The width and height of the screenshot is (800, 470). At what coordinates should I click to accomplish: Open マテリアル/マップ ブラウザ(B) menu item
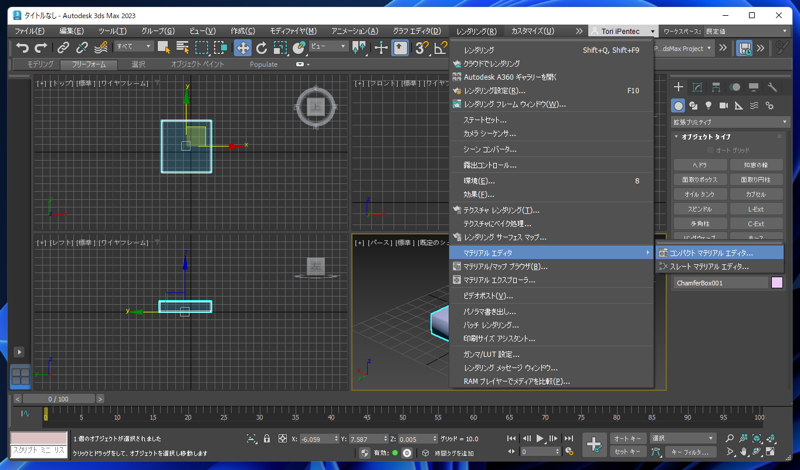tap(551, 266)
